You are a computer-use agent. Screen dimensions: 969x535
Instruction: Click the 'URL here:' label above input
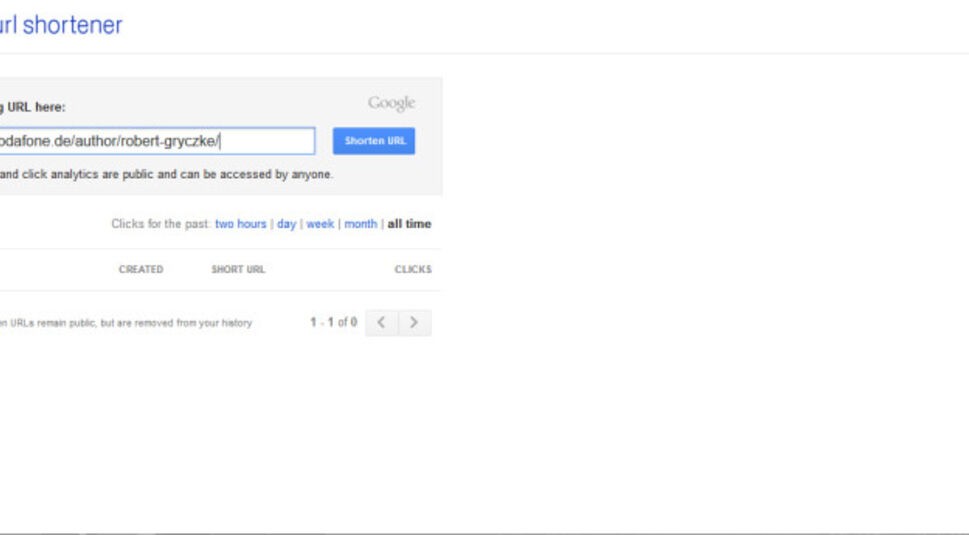pyautogui.click(x=35, y=107)
